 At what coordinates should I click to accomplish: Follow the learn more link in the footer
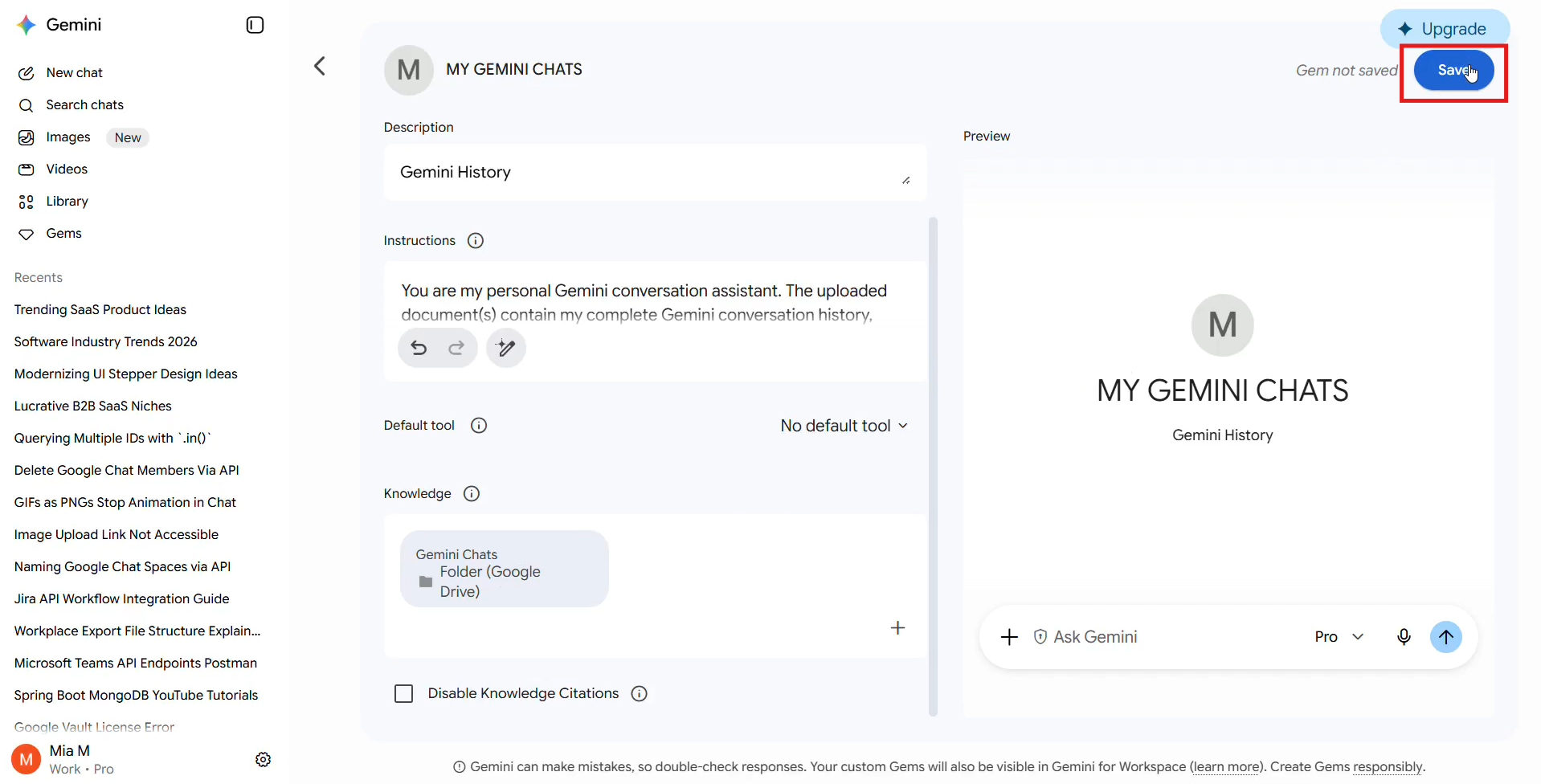pos(1226,767)
